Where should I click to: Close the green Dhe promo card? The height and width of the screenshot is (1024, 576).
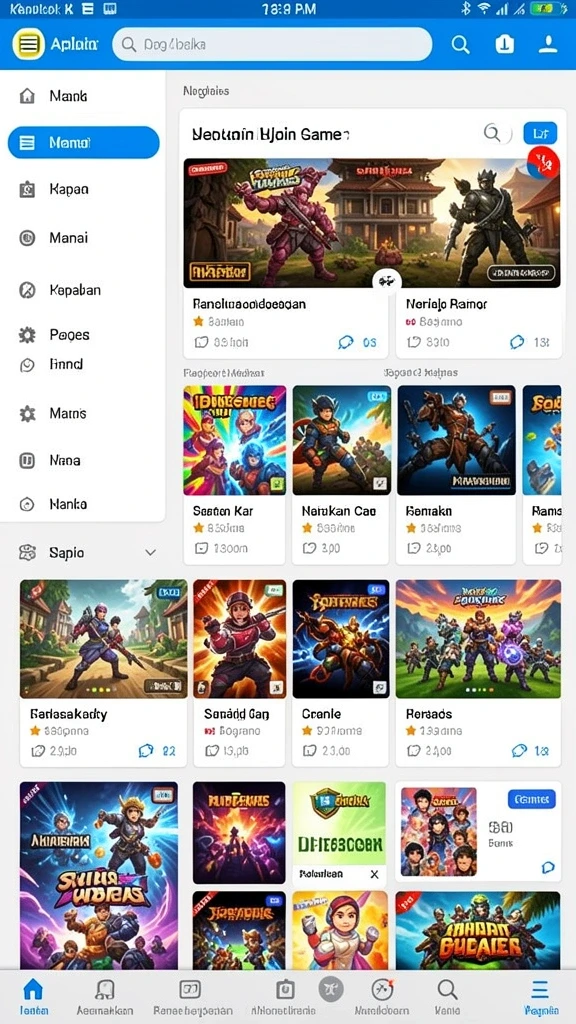tap(374, 874)
